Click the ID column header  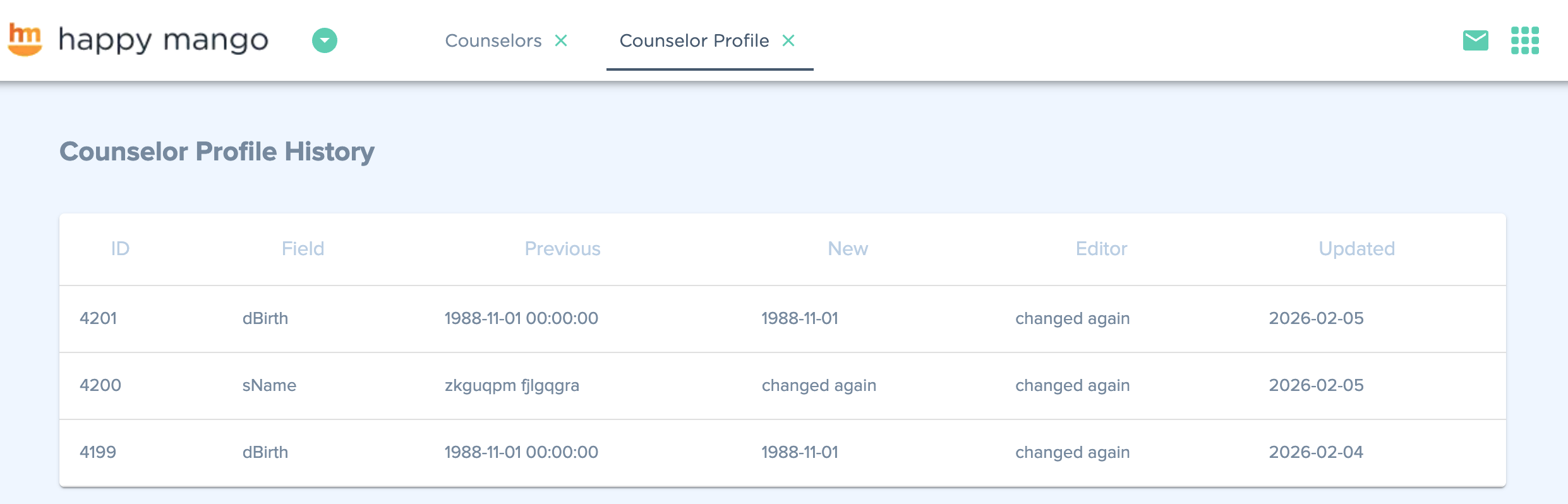tap(120, 249)
